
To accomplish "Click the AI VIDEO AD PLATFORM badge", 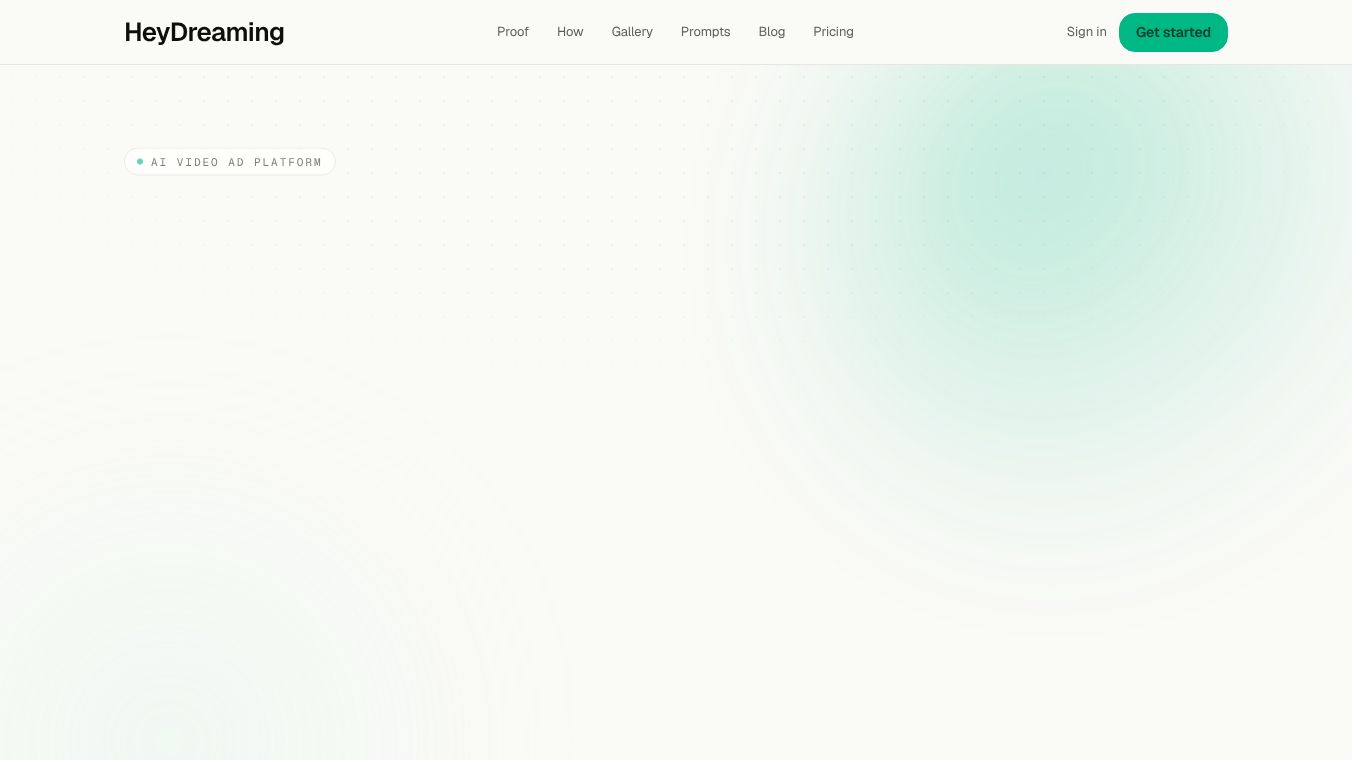I will point(230,162).
